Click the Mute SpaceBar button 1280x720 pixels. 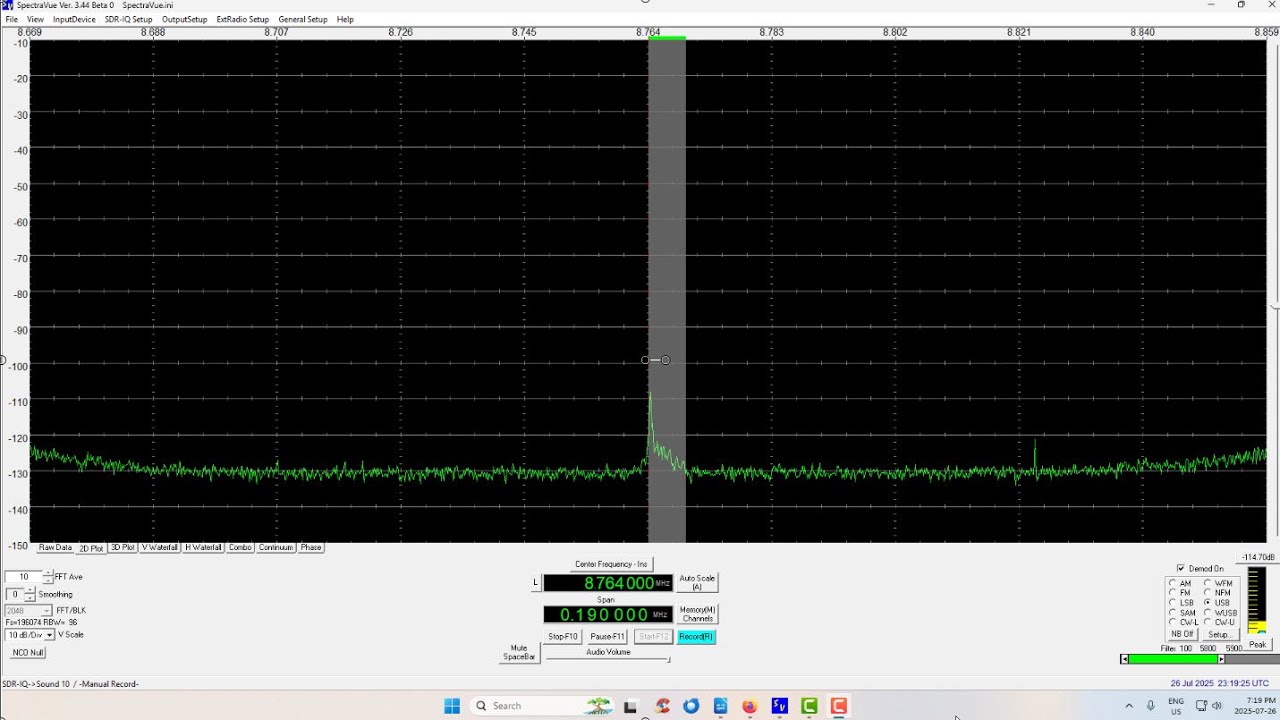[x=518, y=653]
